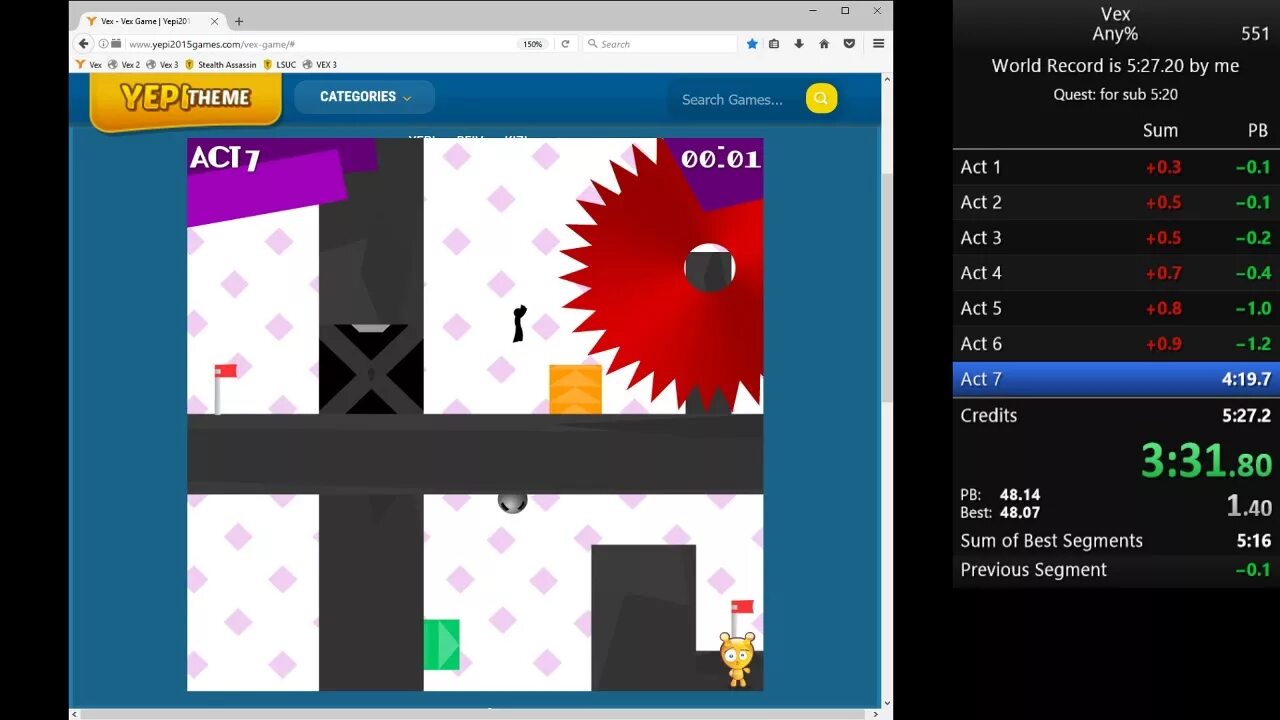This screenshot has width=1280, height=720.
Task: Open the Stealth Assassin bookmark
Action: [x=220, y=65]
